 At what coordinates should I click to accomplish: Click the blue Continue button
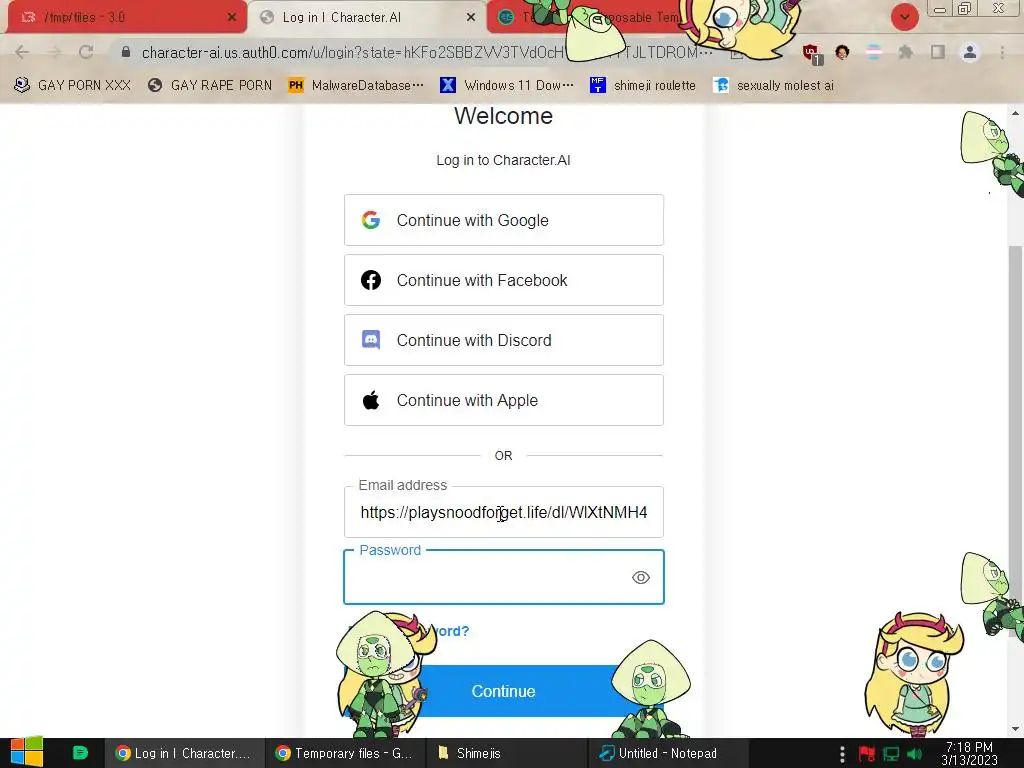(504, 691)
